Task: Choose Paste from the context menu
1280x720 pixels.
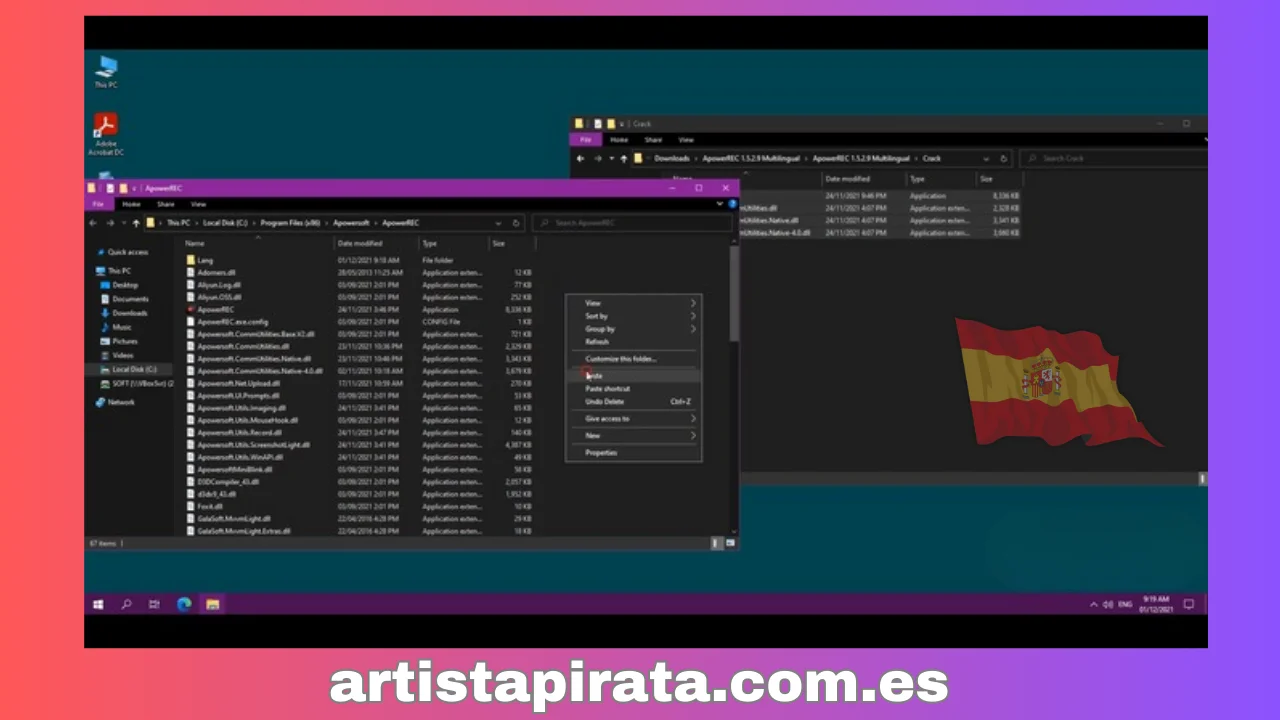Action: (x=634, y=376)
